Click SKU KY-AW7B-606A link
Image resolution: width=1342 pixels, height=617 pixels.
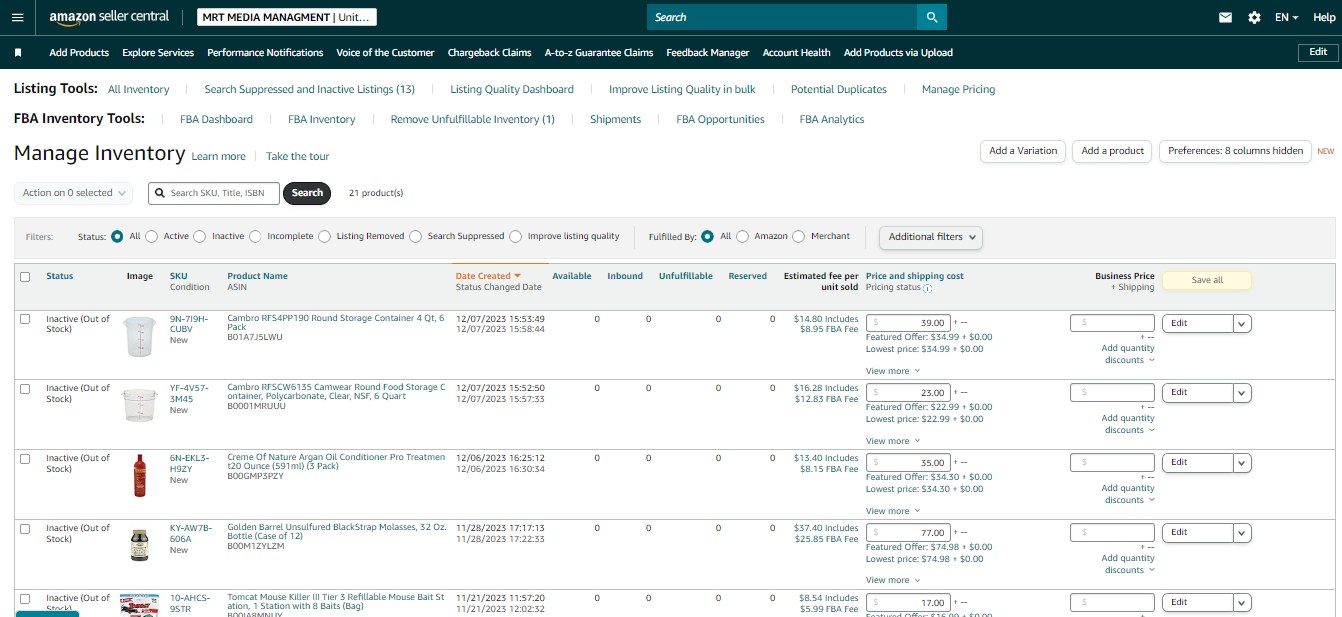pos(190,533)
